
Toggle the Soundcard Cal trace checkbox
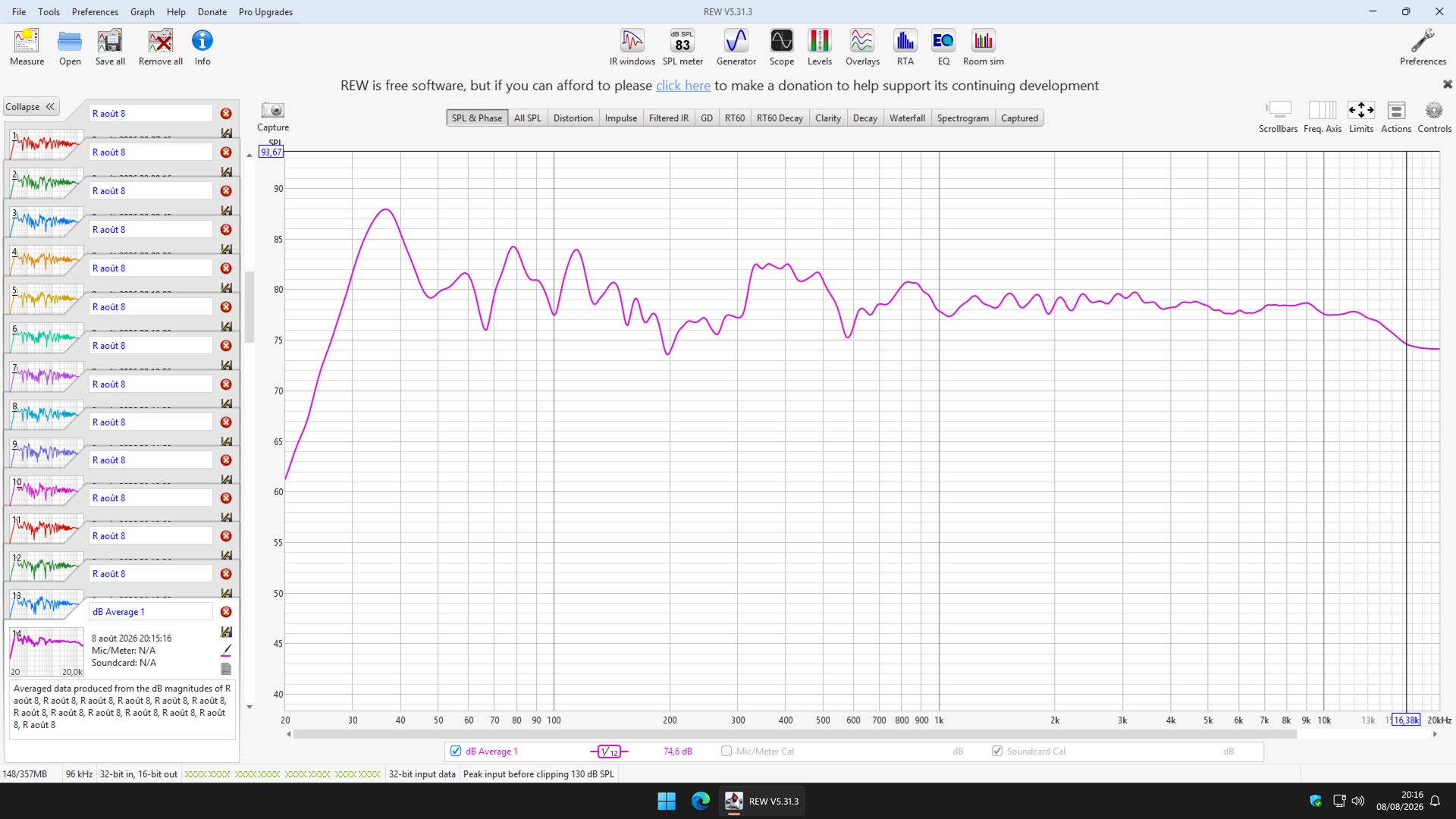point(997,752)
